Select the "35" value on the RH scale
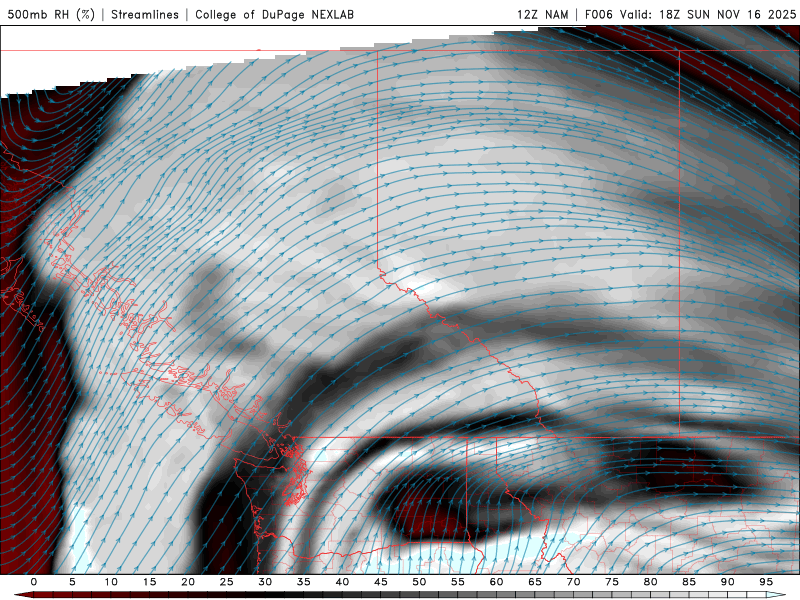The image size is (800, 600). [304, 582]
